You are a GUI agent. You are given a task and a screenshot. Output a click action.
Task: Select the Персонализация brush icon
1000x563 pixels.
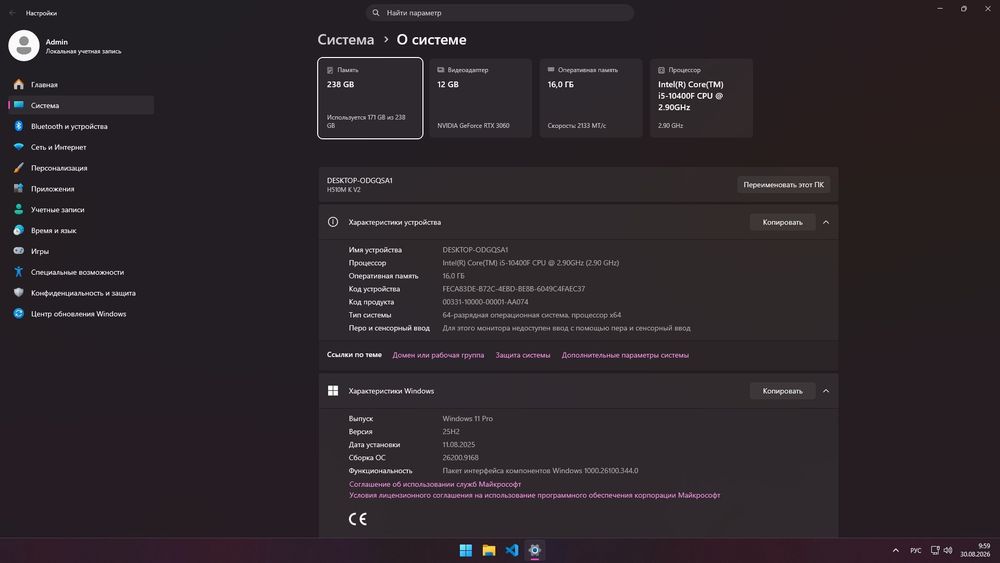tap(18, 168)
